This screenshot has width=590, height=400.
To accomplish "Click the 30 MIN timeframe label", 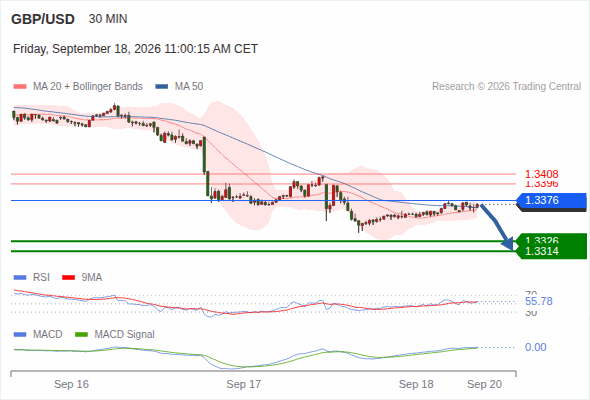I will 108,19.
